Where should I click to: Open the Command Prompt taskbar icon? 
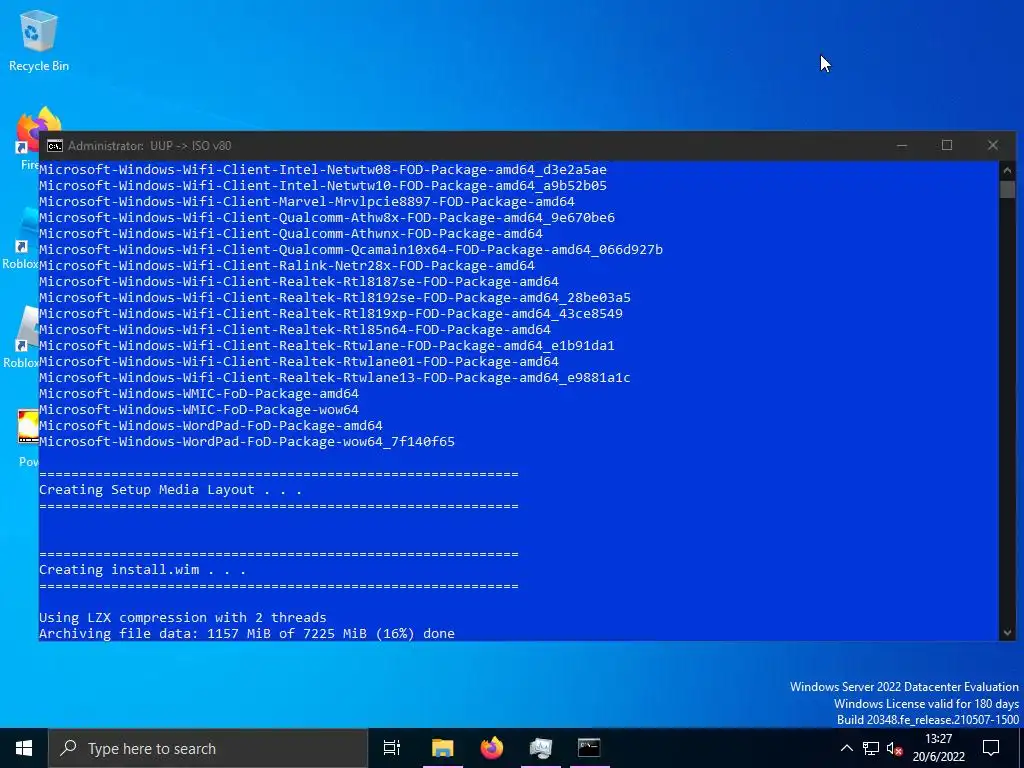click(x=589, y=748)
